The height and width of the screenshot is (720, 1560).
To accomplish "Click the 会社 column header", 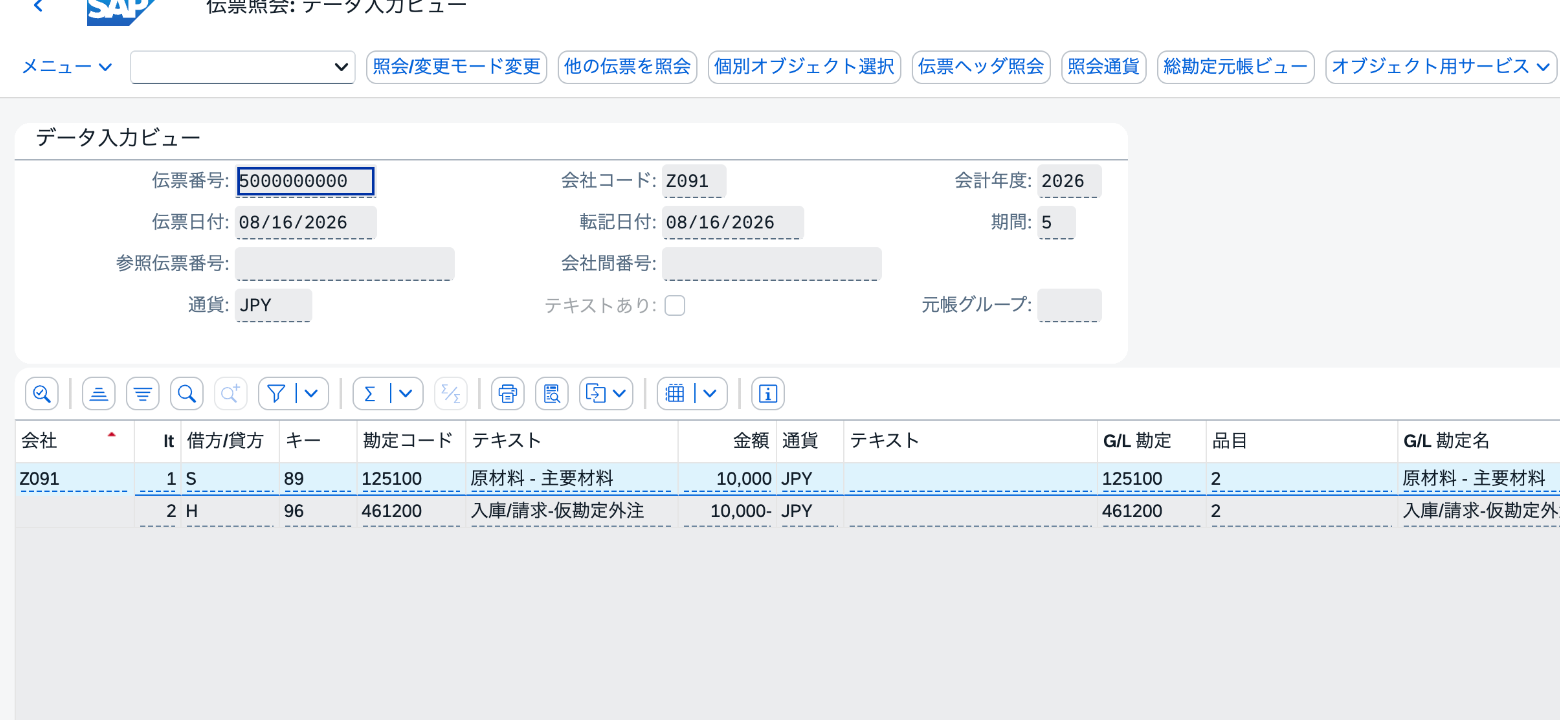I will point(74,441).
